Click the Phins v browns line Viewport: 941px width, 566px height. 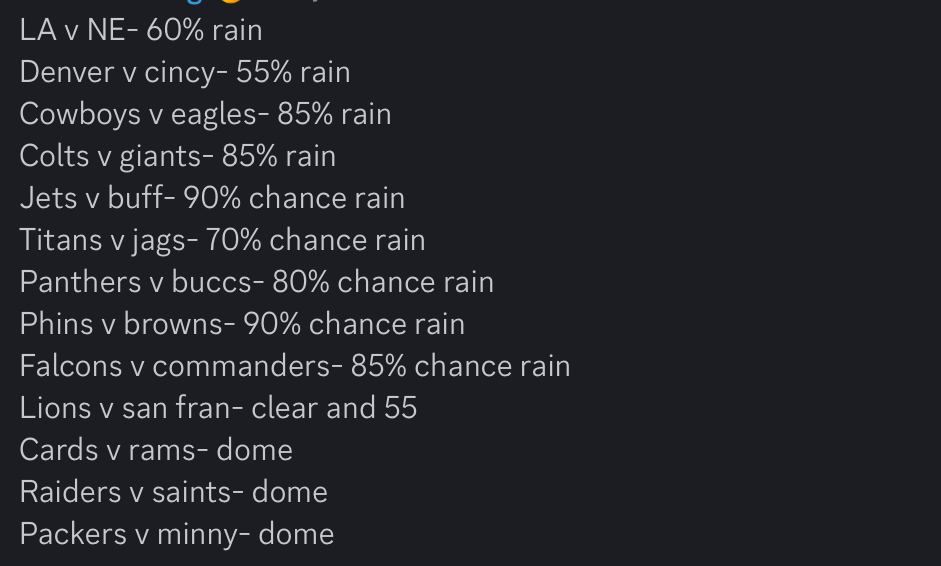[x=242, y=324]
